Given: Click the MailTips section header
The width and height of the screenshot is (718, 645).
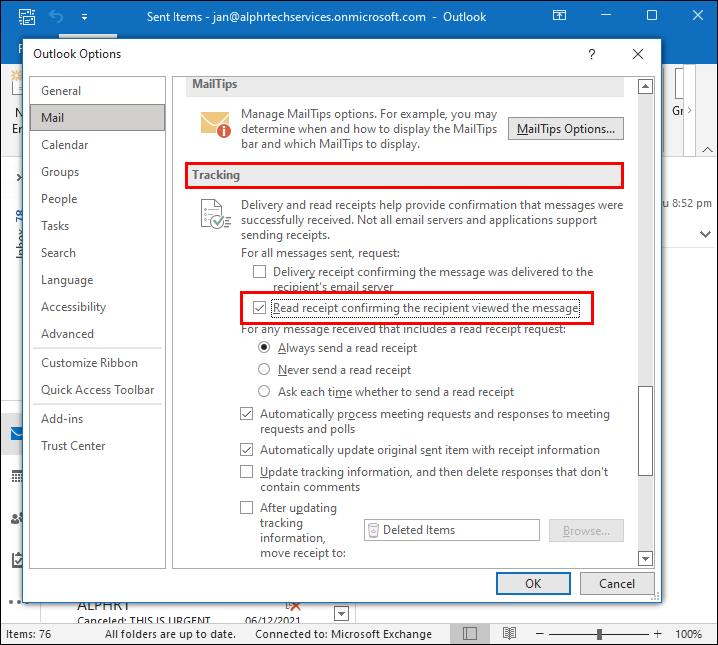Looking at the screenshot, I should (404, 87).
